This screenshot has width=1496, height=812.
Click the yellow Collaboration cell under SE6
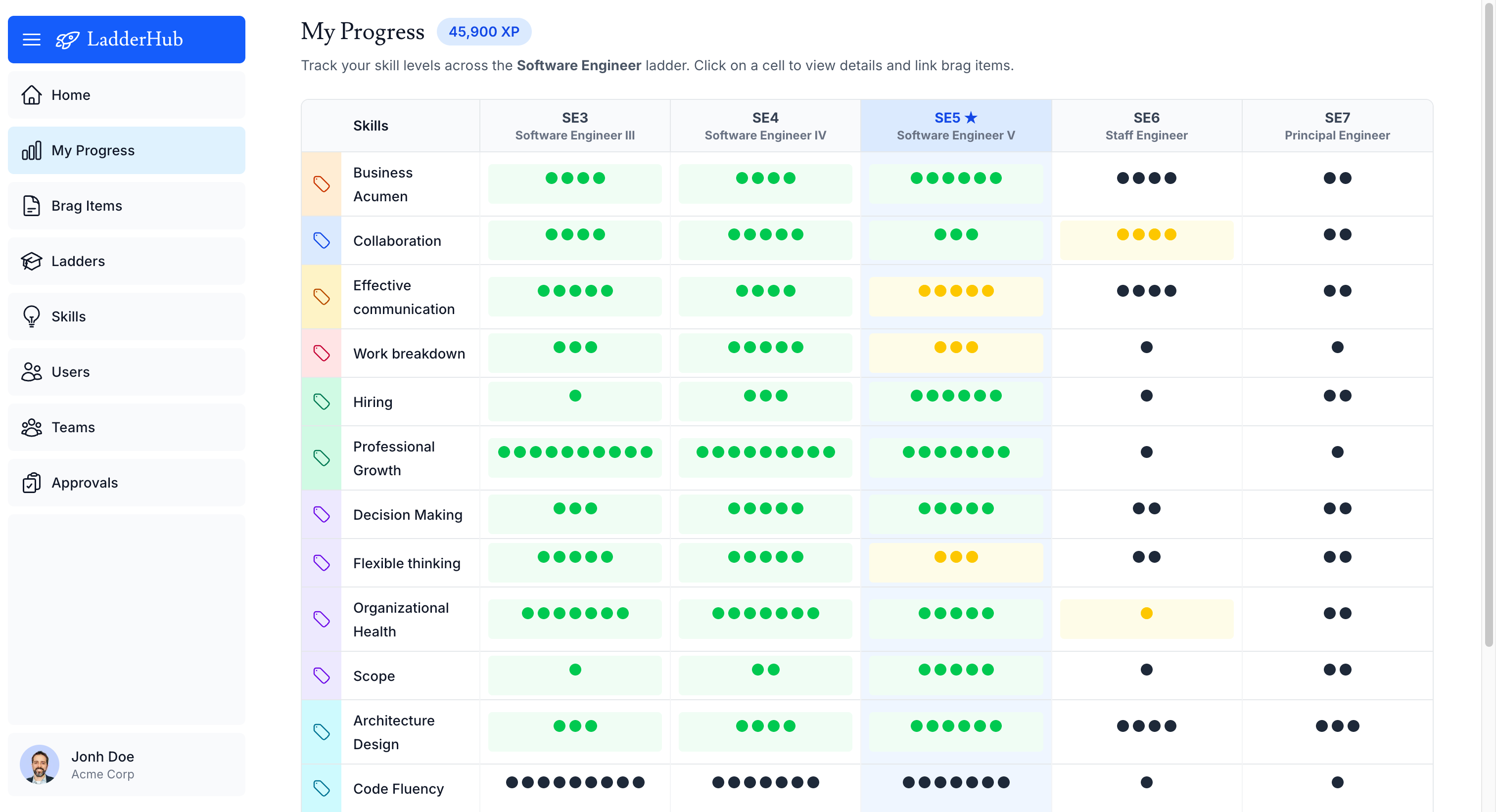point(1146,240)
